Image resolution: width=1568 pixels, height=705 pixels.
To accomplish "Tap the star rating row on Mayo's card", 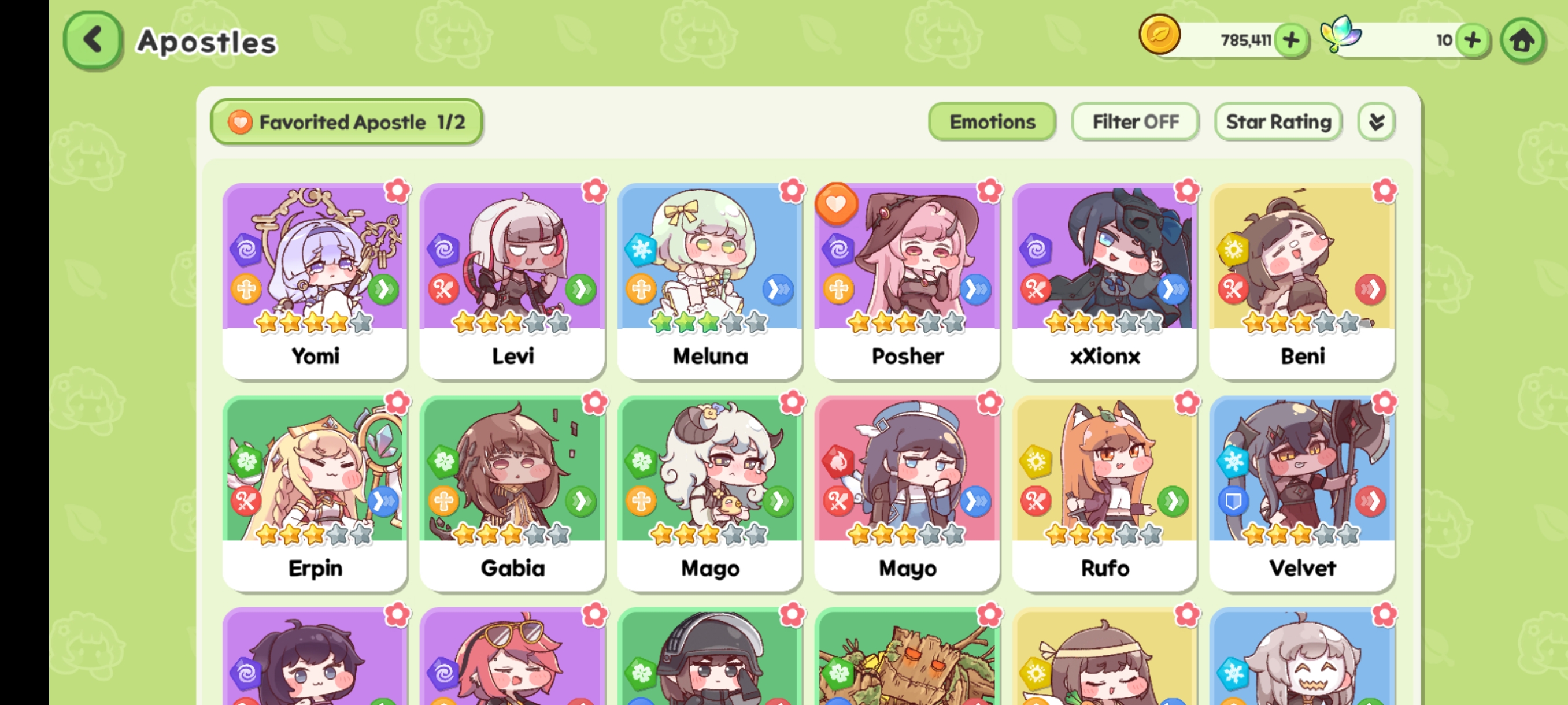I will click(907, 534).
